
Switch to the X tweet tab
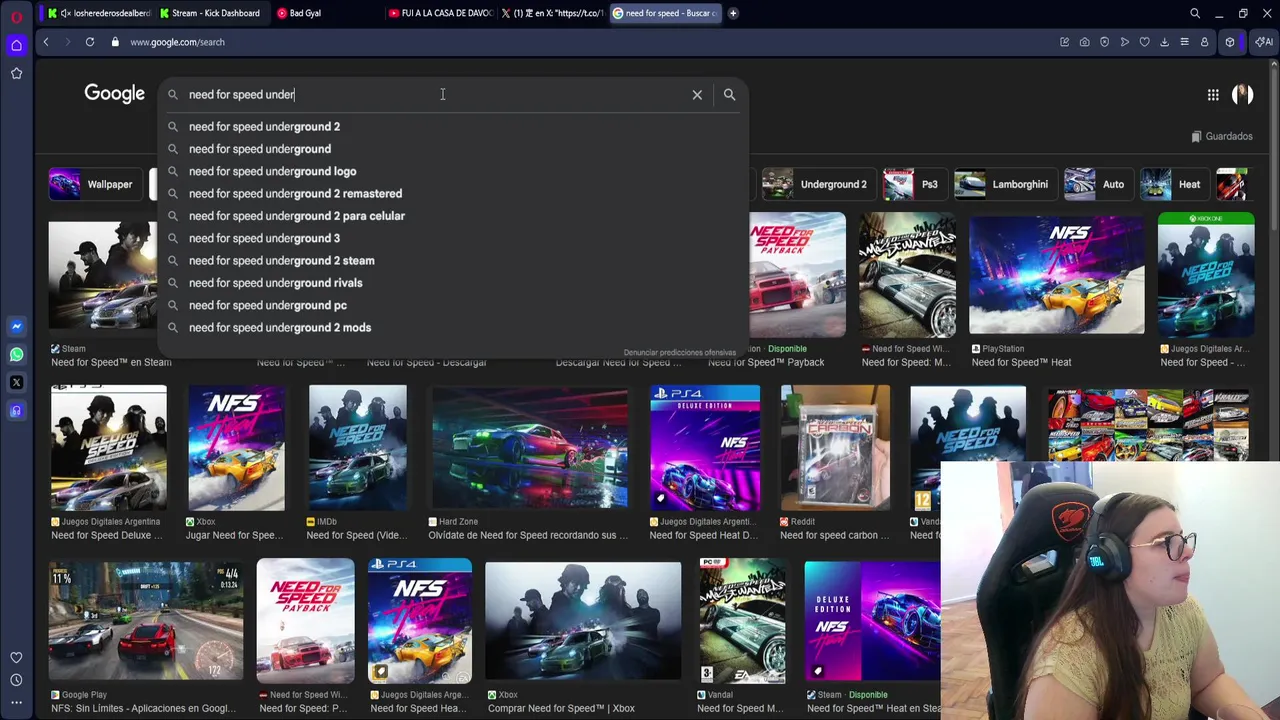pos(552,13)
